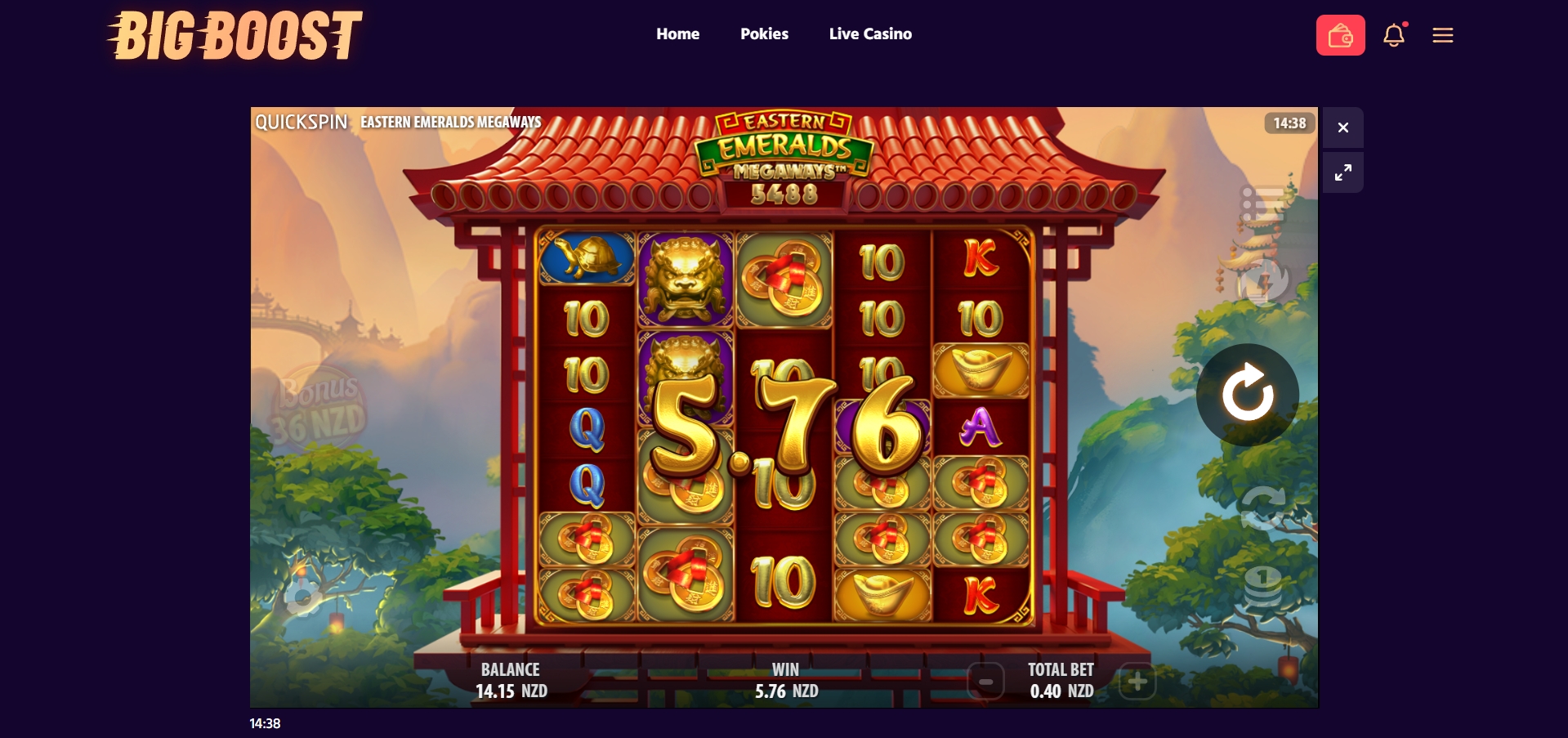Open the Pokies section
The height and width of the screenshot is (738, 1568).
[x=764, y=34]
